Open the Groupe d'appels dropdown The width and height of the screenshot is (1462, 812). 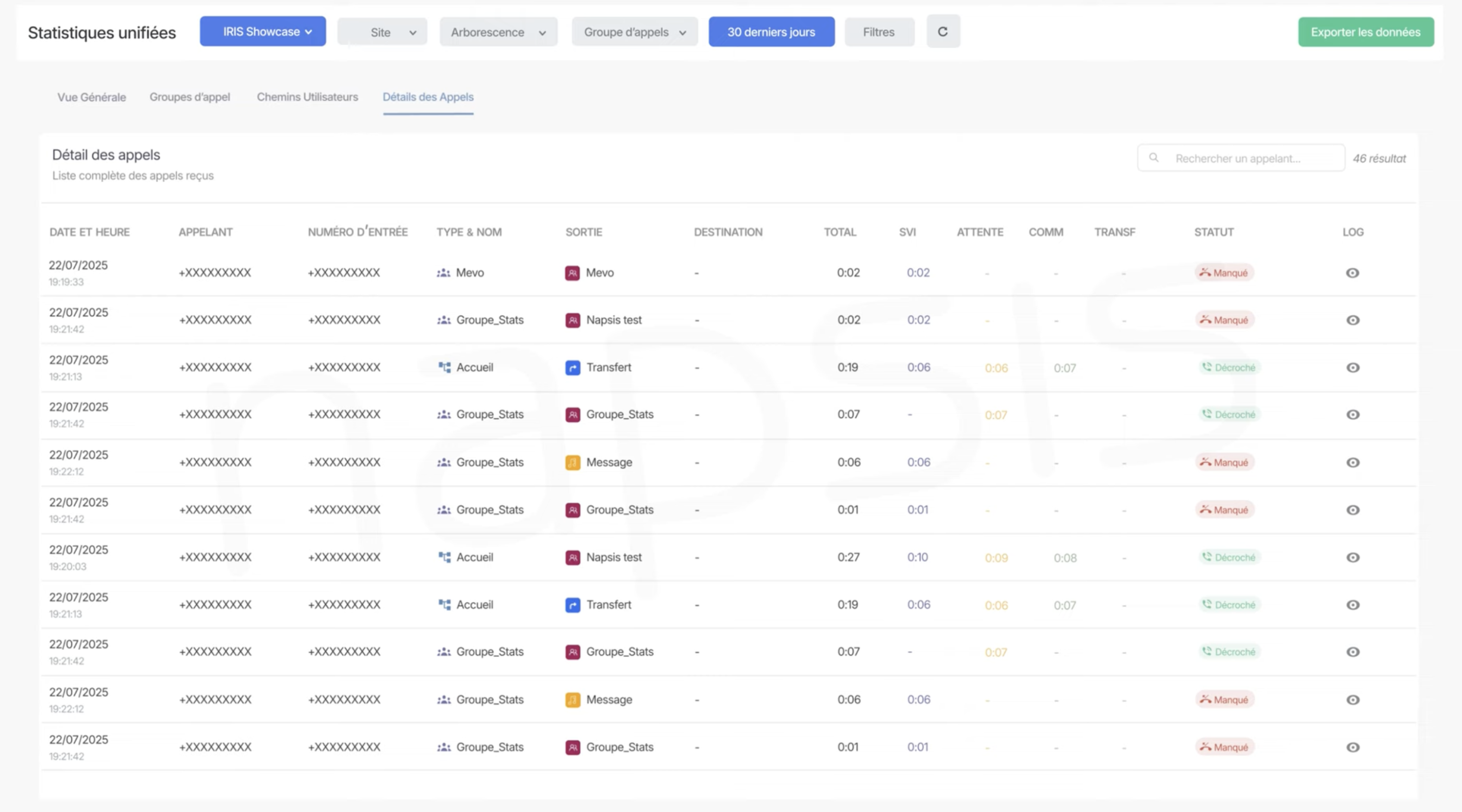point(634,33)
